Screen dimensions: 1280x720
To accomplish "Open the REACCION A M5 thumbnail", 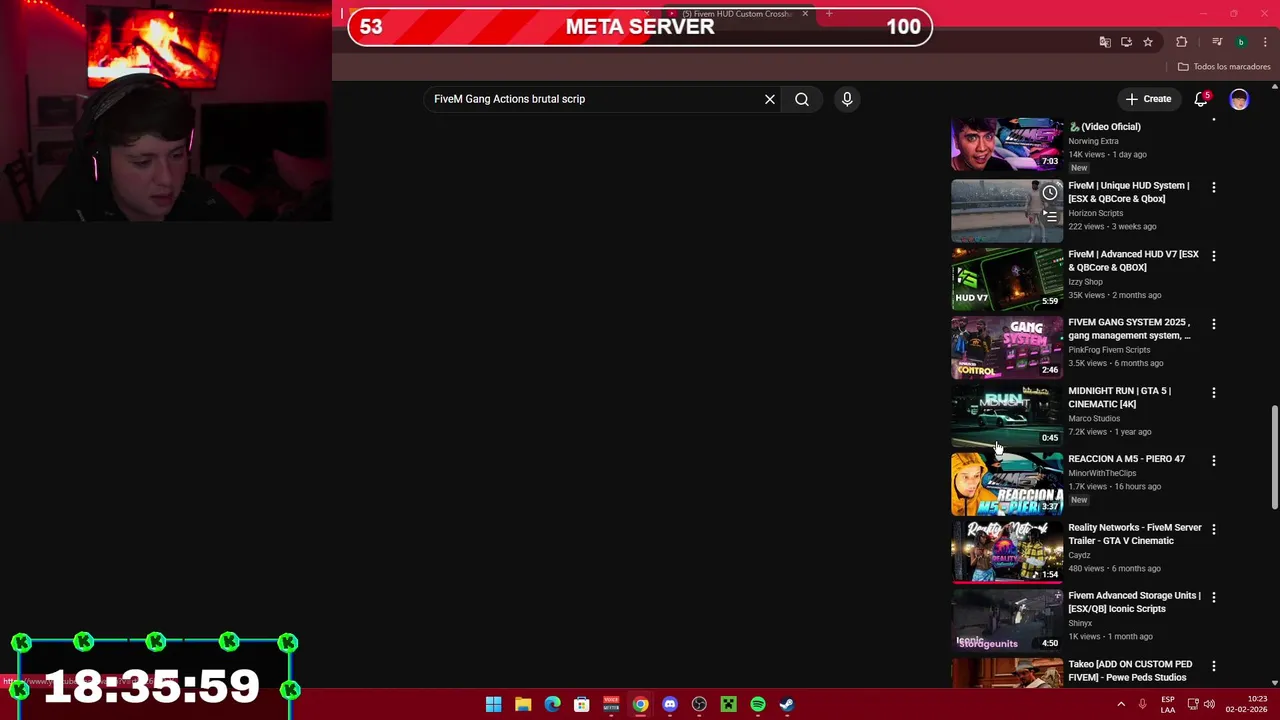I will click(1007, 484).
